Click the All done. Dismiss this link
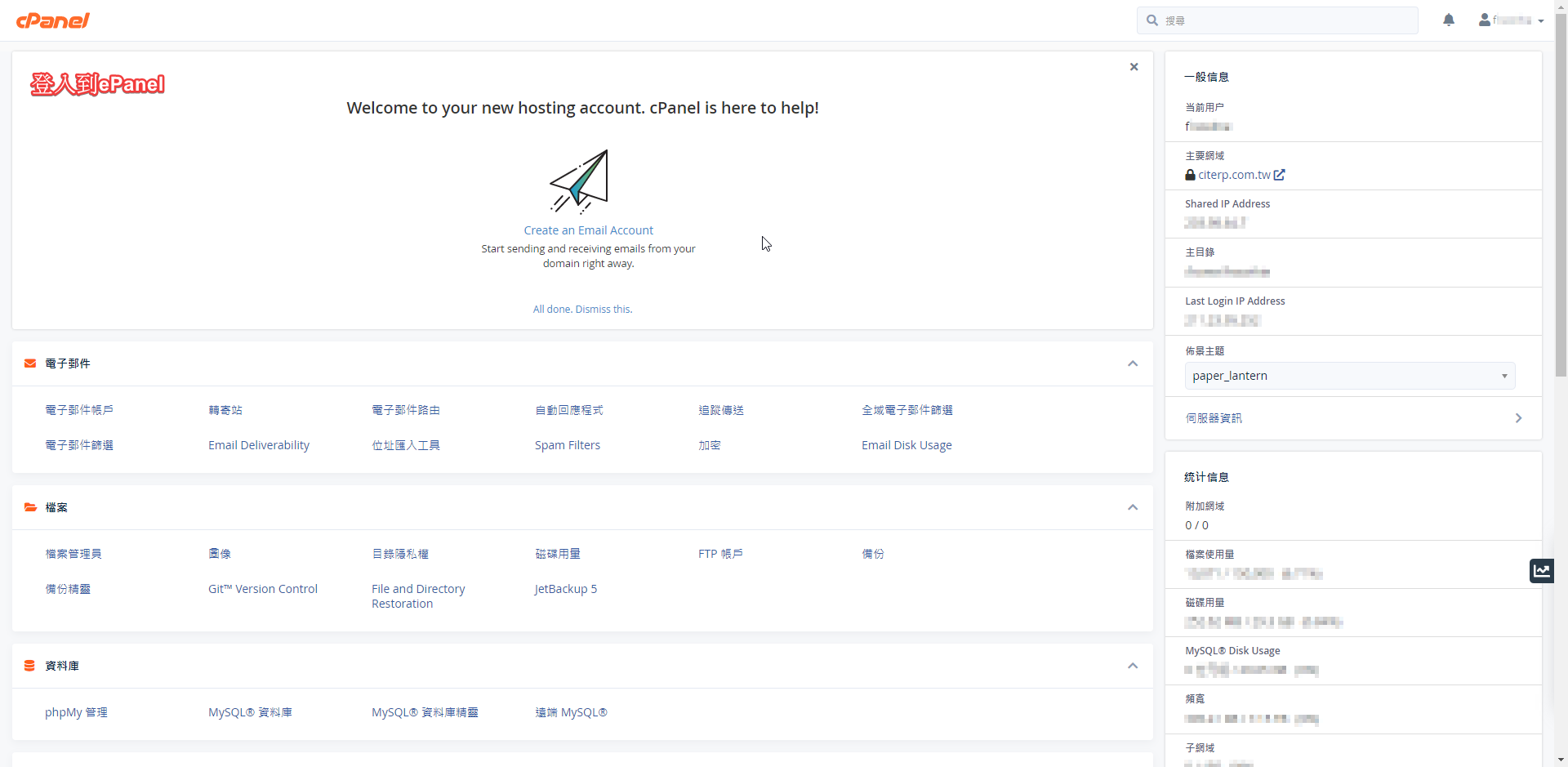Screen dimensions: 1568x767 click(x=582, y=310)
